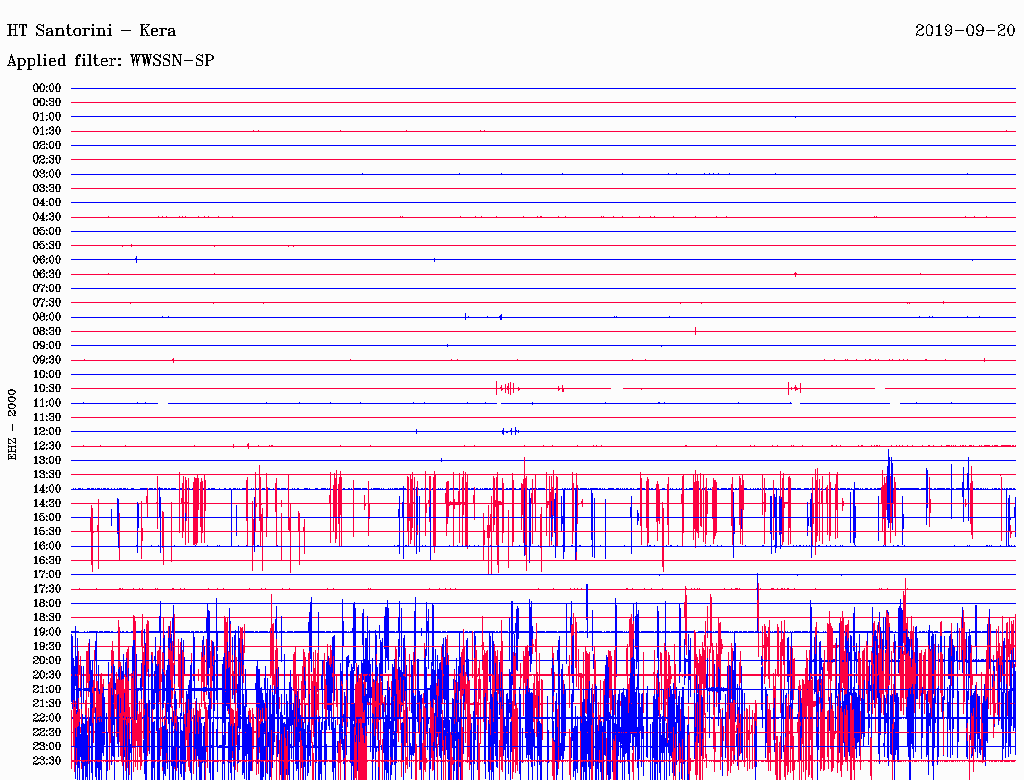This screenshot has height=780, width=1024.
Task: Click the vertical EHZ channel axis label
Action: coord(13,424)
